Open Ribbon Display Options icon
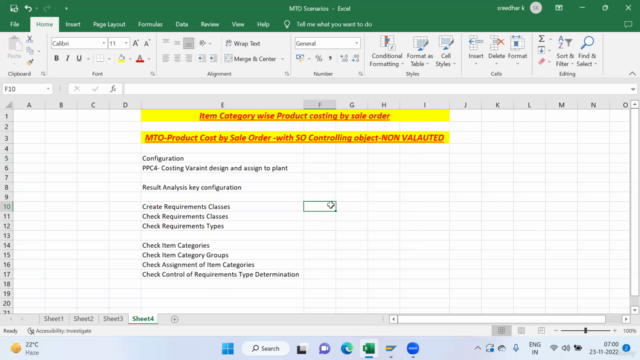Screen dimensions: 640x360 (559, 8)
